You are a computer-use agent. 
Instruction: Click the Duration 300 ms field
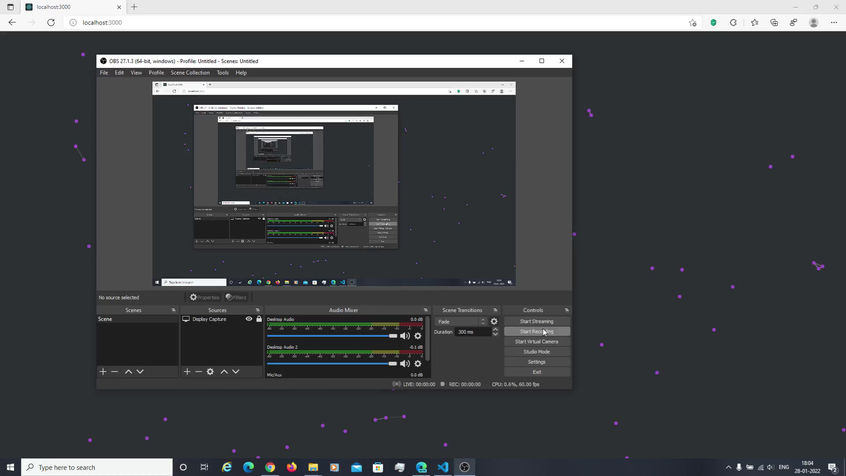(473, 332)
